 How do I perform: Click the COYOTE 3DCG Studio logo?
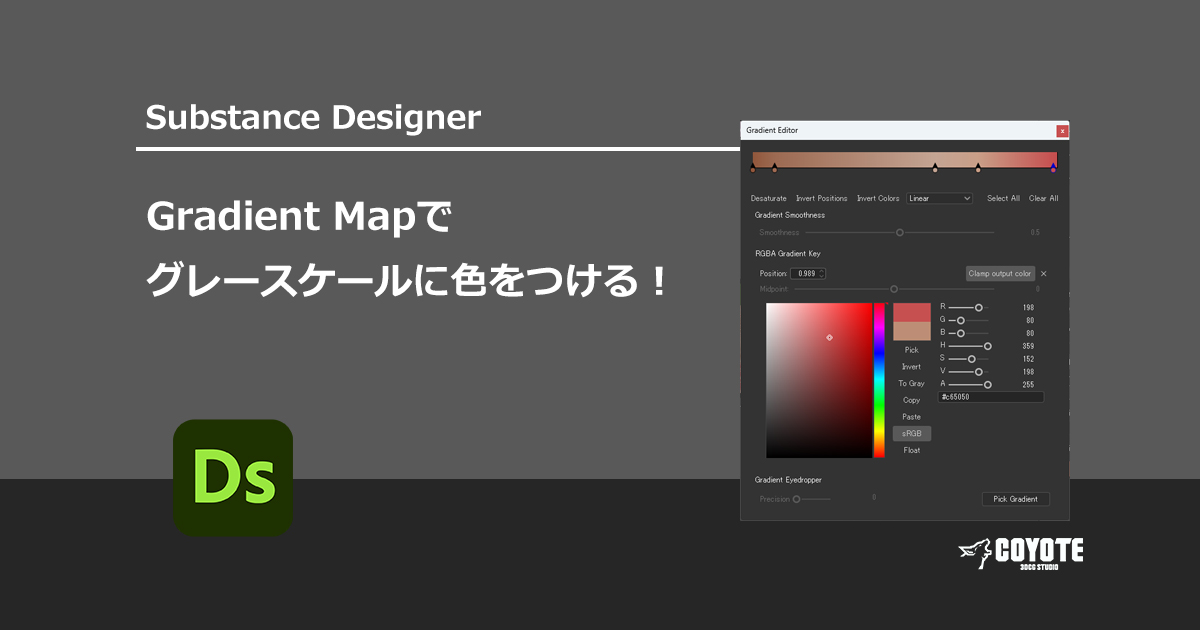[1022, 551]
